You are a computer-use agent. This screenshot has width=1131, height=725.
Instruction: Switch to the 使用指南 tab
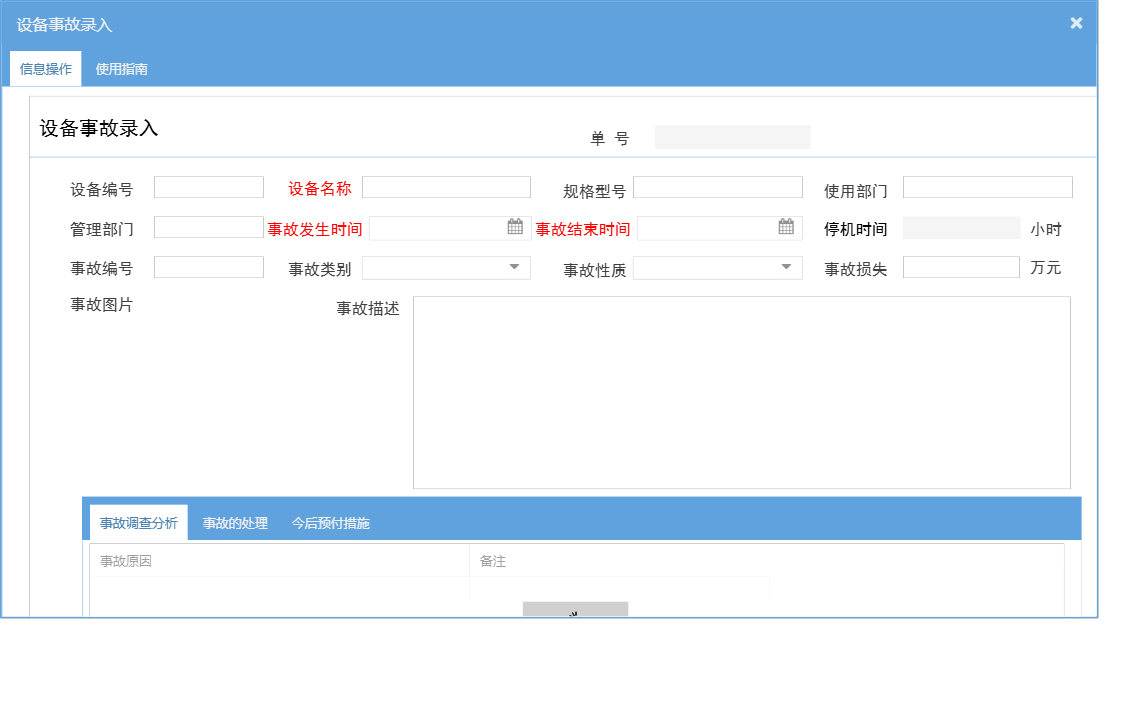click(121, 69)
